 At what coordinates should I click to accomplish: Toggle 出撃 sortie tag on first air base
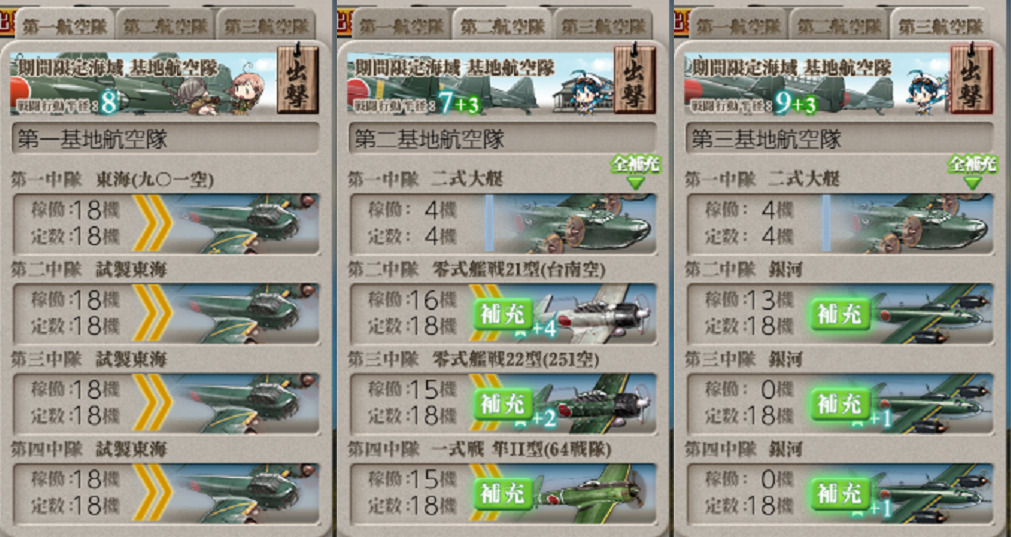tap(298, 79)
